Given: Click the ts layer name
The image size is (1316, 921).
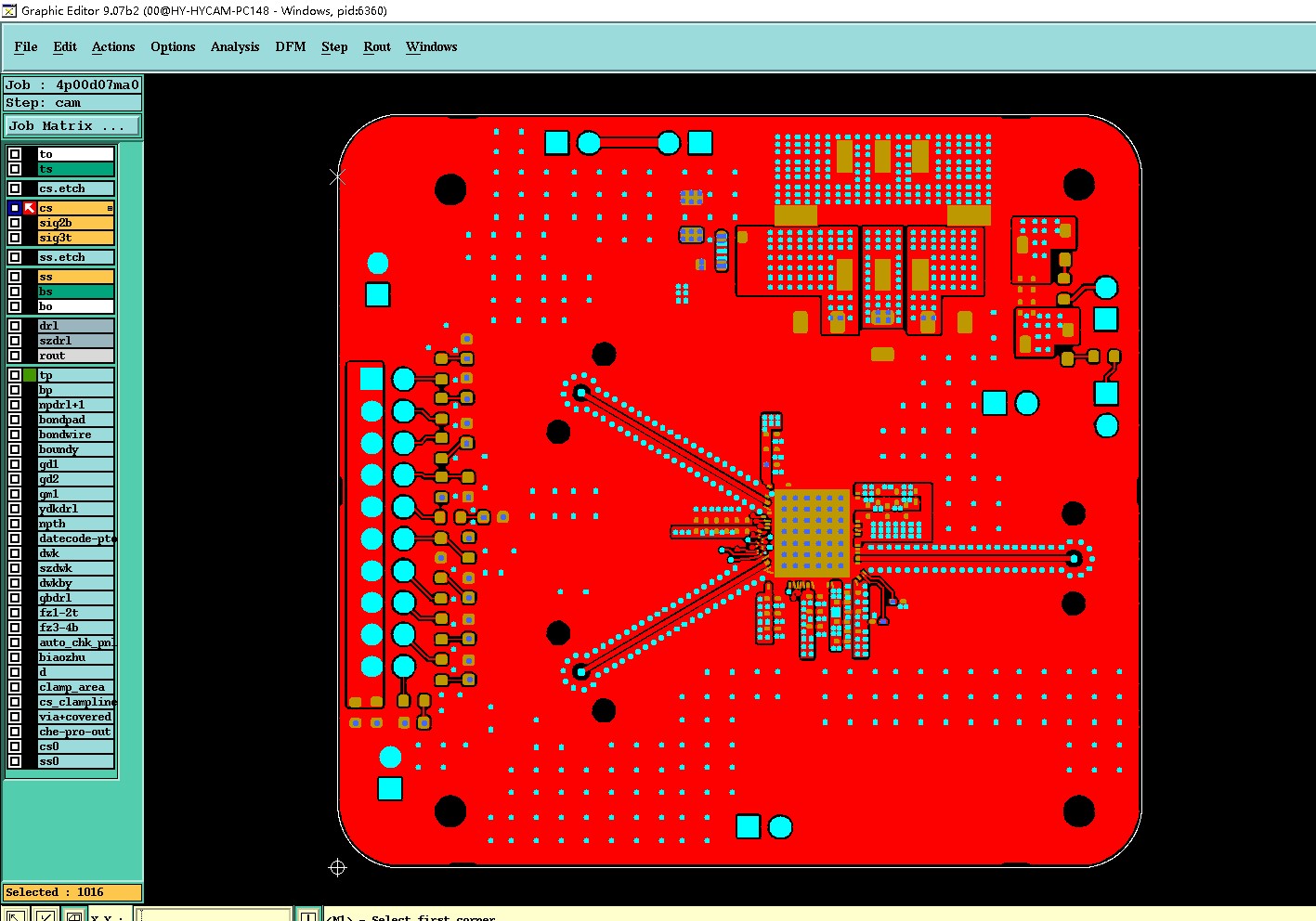Looking at the screenshot, I should tap(76, 169).
